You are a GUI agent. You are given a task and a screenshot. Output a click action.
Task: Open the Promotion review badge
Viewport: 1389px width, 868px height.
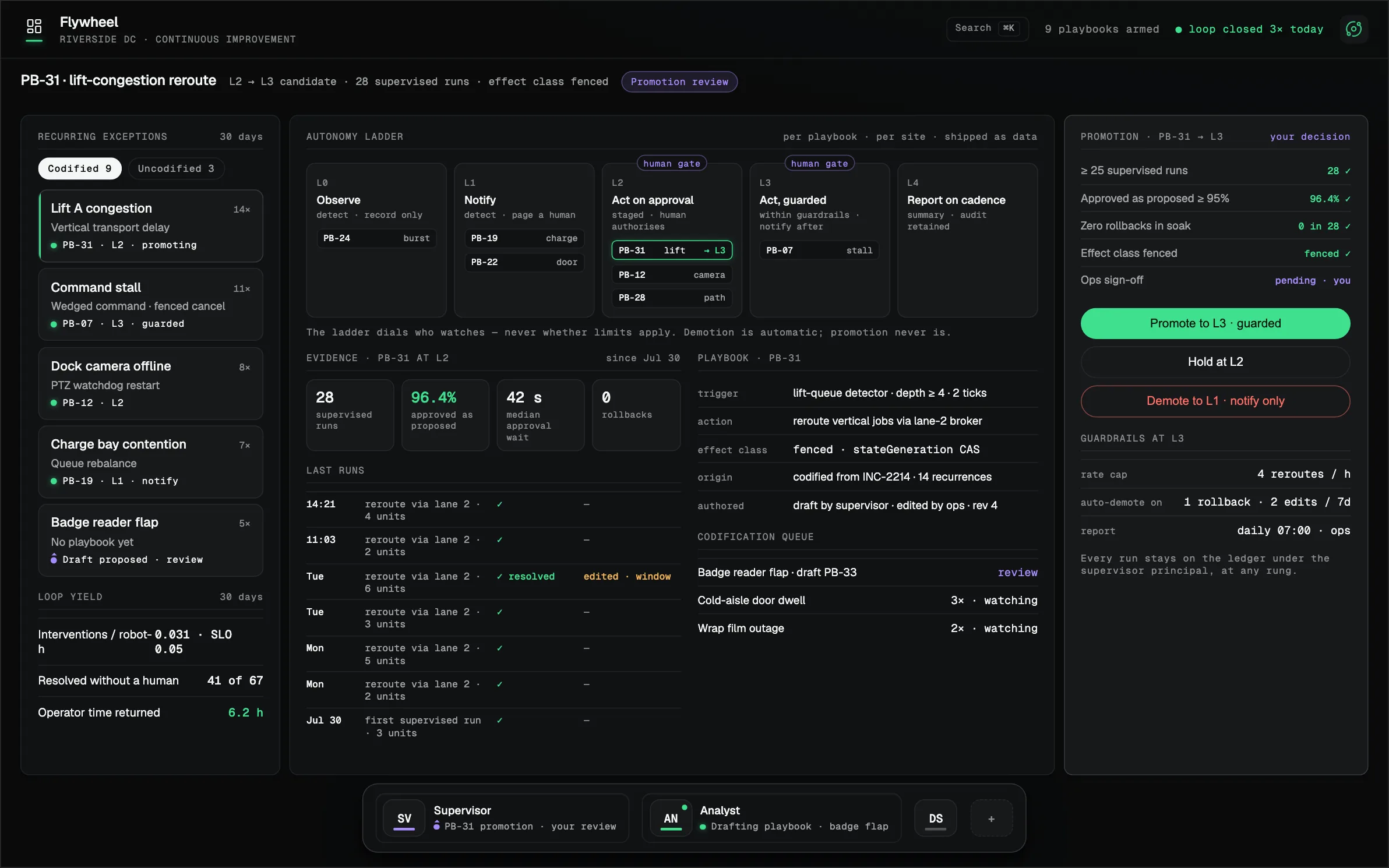(x=679, y=82)
